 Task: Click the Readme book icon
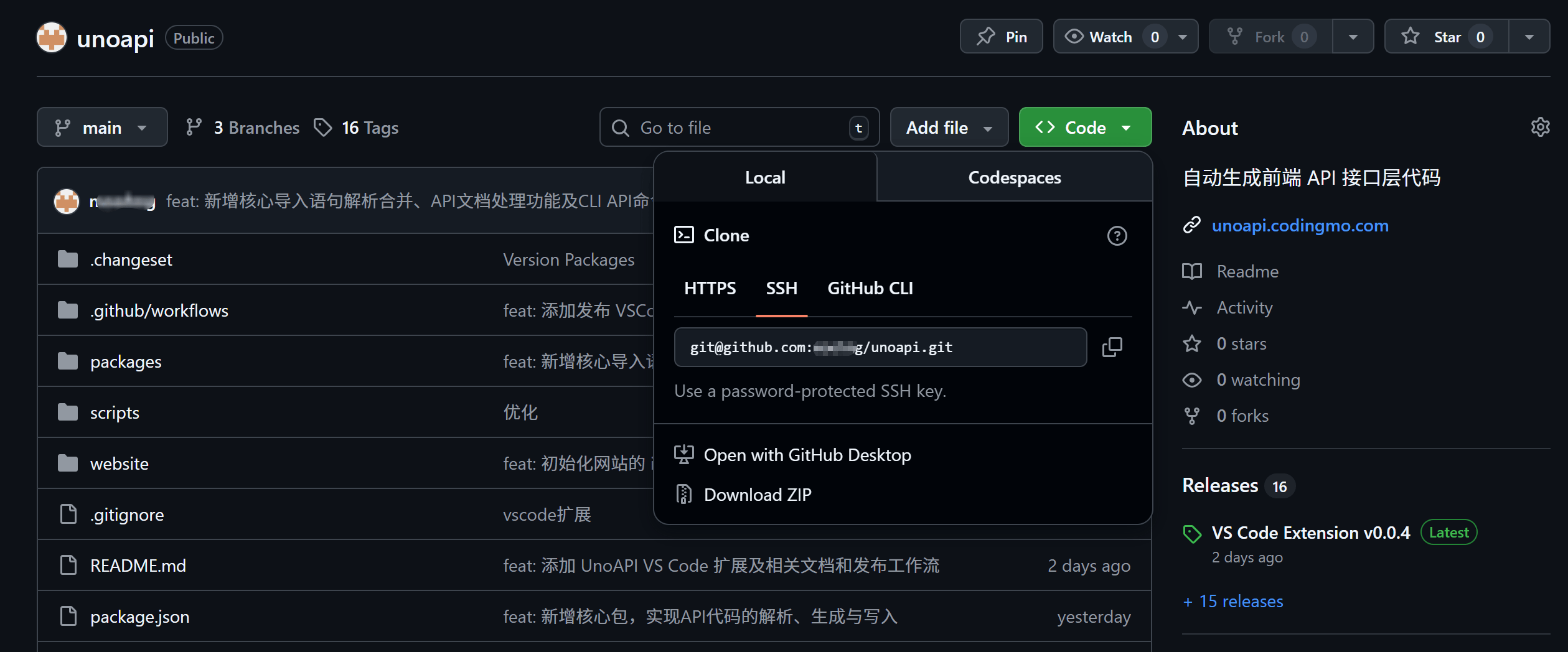pyautogui.click(x=1191, y=271)
